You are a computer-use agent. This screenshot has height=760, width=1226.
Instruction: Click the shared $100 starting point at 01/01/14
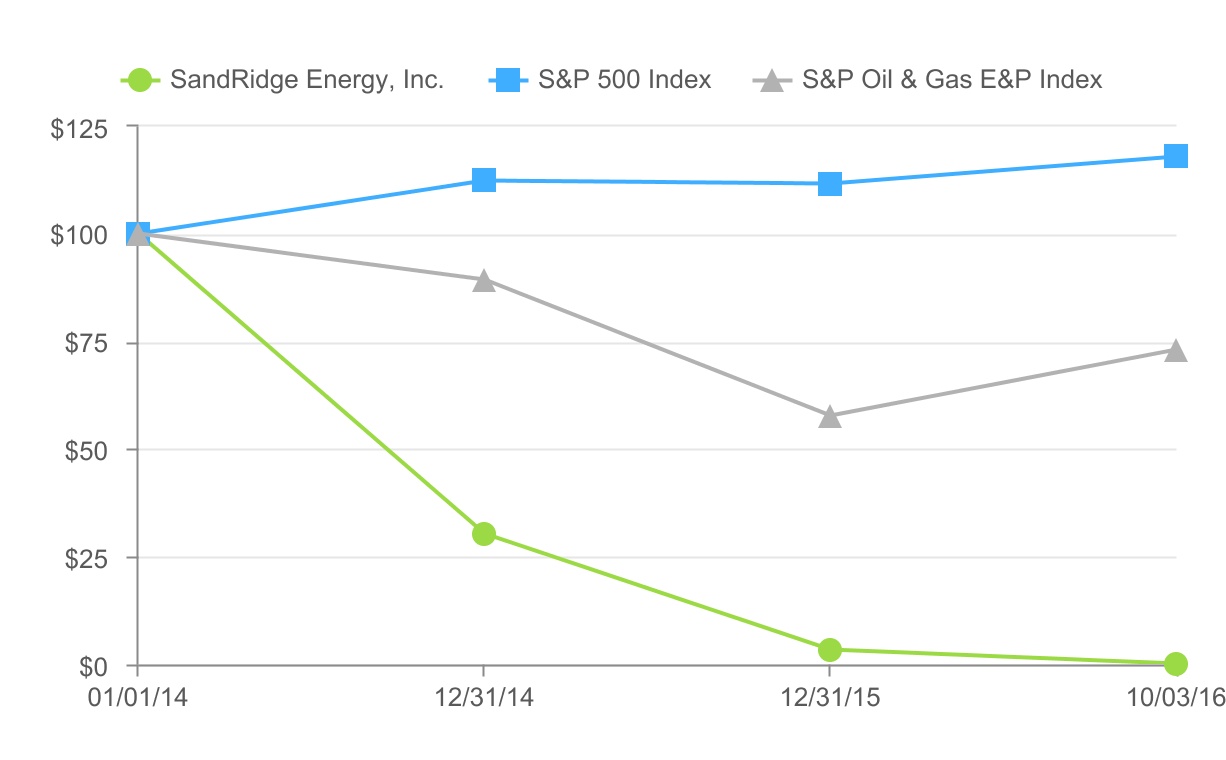point(138,234)
